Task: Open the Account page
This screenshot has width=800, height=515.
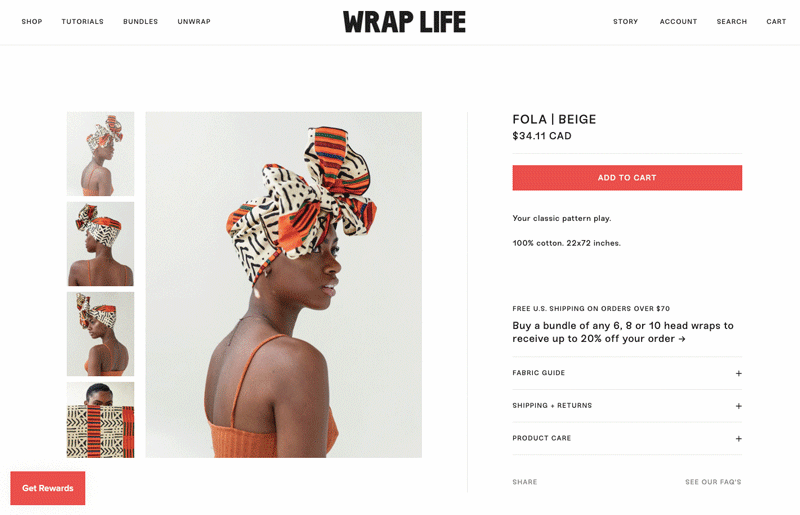Action: point(678,21)
